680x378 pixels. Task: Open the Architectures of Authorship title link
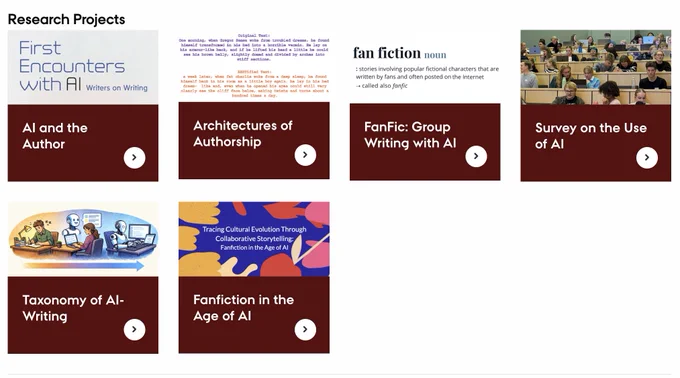(243, 134)
